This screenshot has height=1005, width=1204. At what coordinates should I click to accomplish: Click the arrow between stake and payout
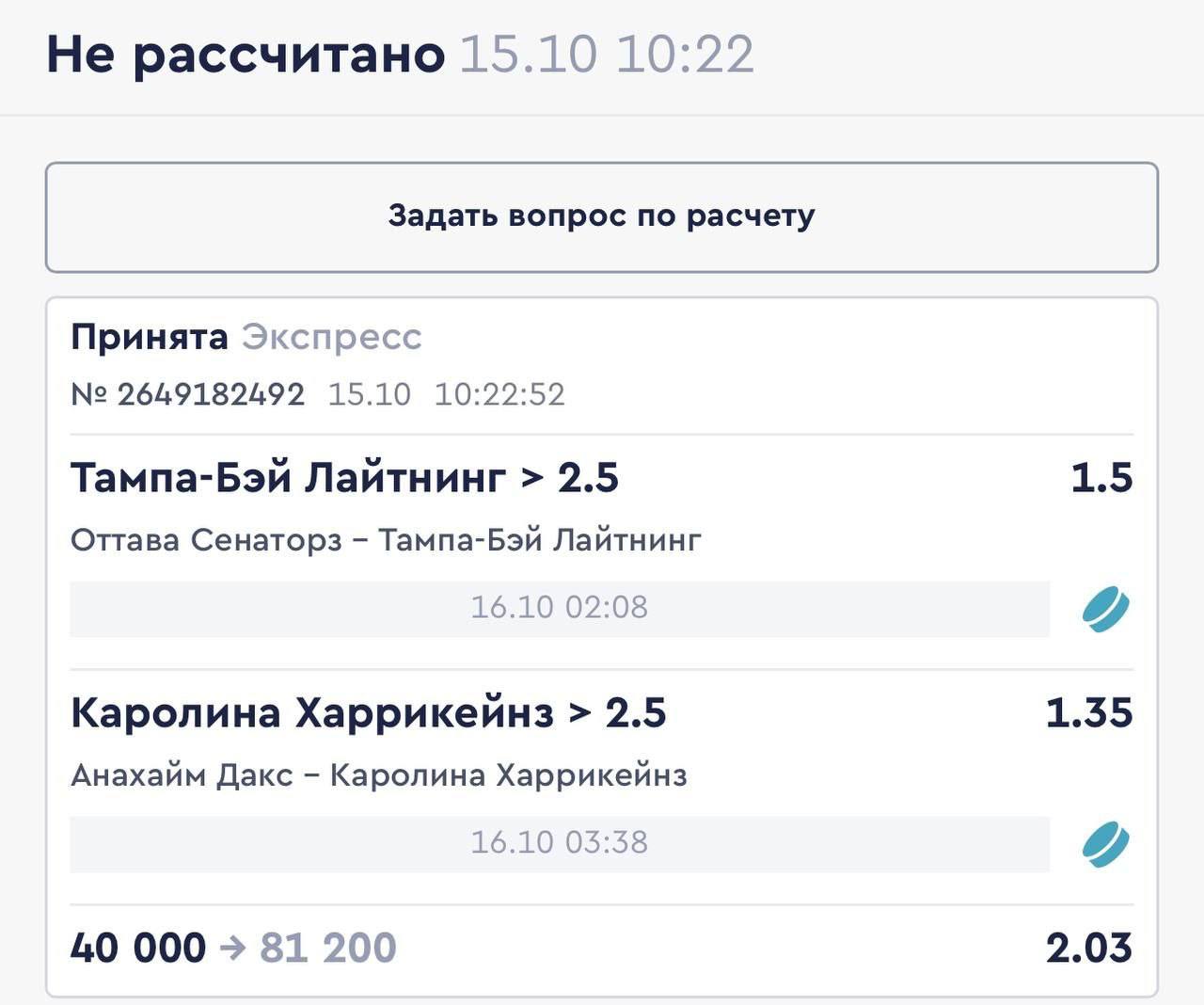tap(232, 948)
